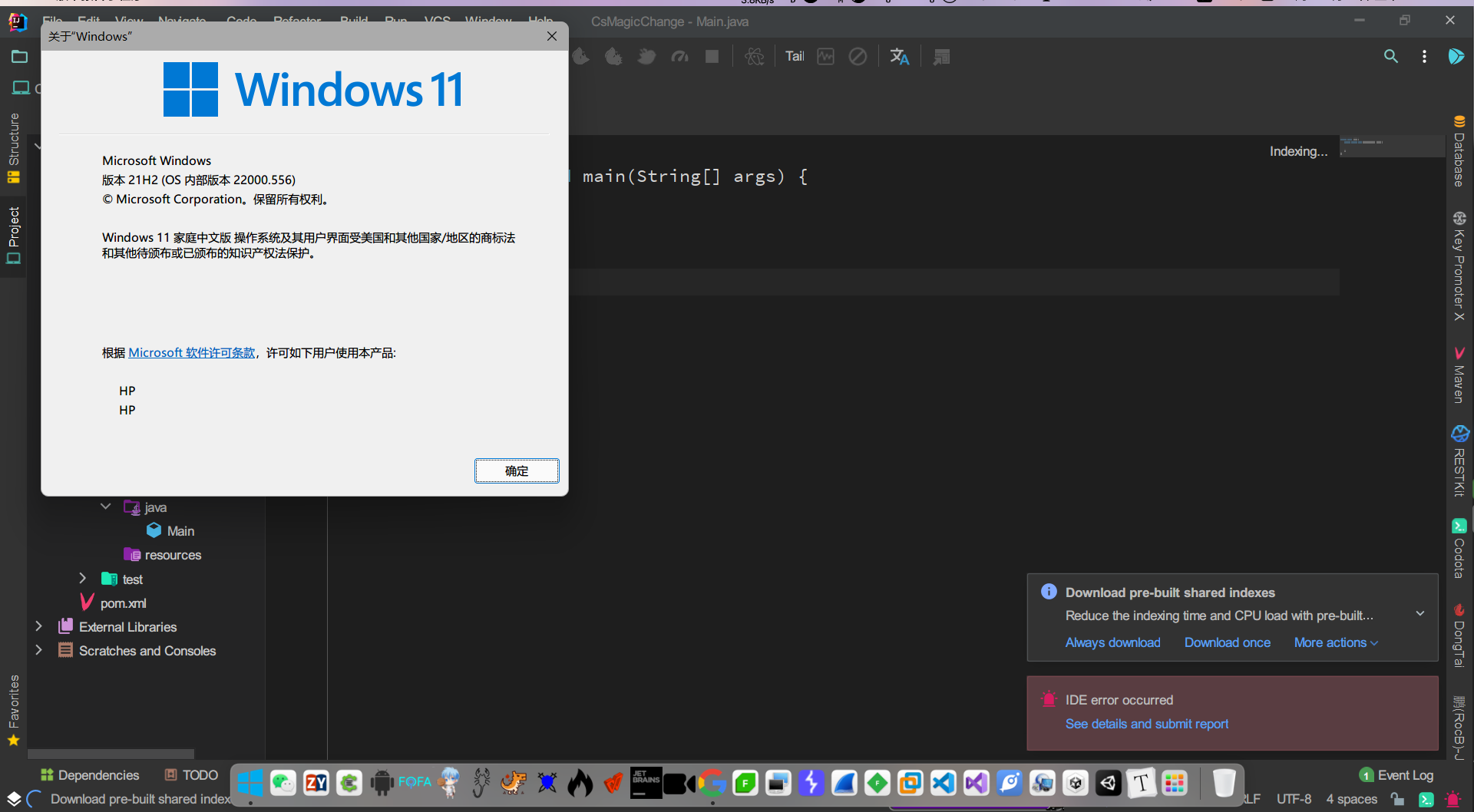Open the flame icon app in dock
This screenshot has height=812, width=1474.
(x=580, y=783)
